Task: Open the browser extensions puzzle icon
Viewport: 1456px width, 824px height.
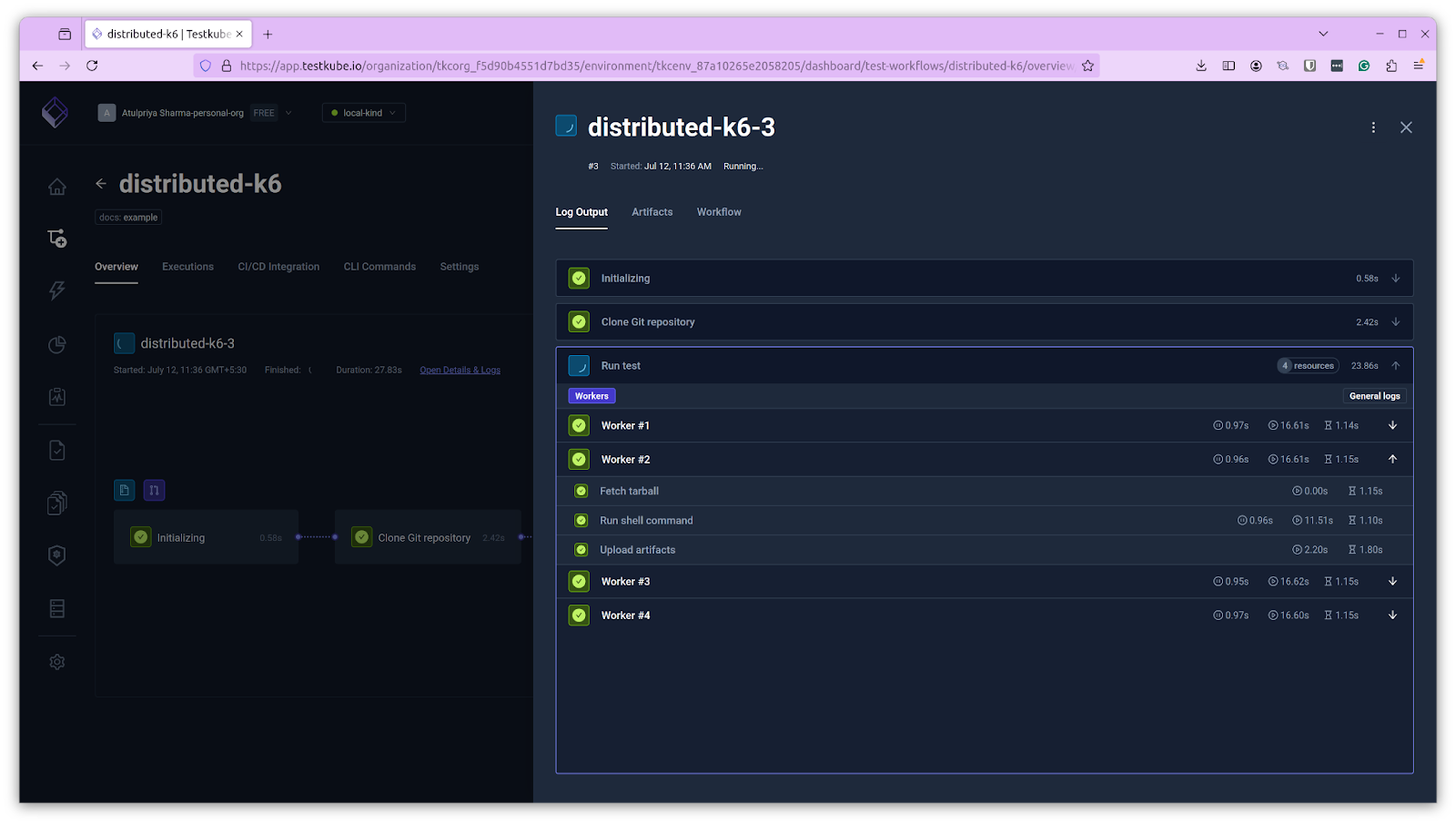Action: coord(1391,66)
